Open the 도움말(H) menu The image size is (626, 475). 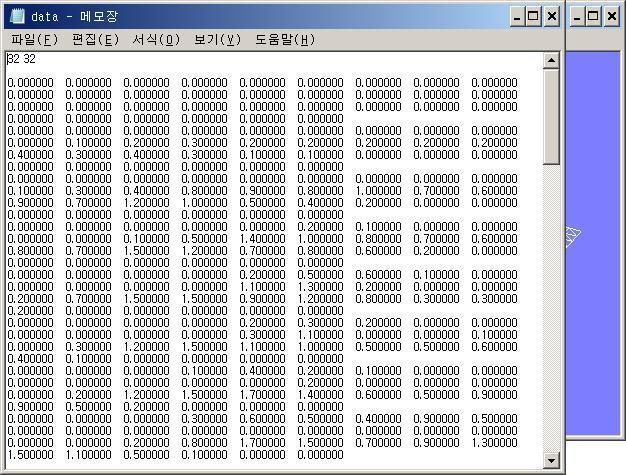coord(285,40)
